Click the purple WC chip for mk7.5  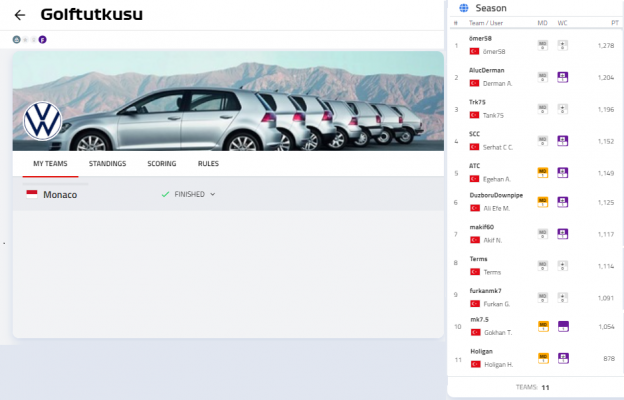[563, 326]
